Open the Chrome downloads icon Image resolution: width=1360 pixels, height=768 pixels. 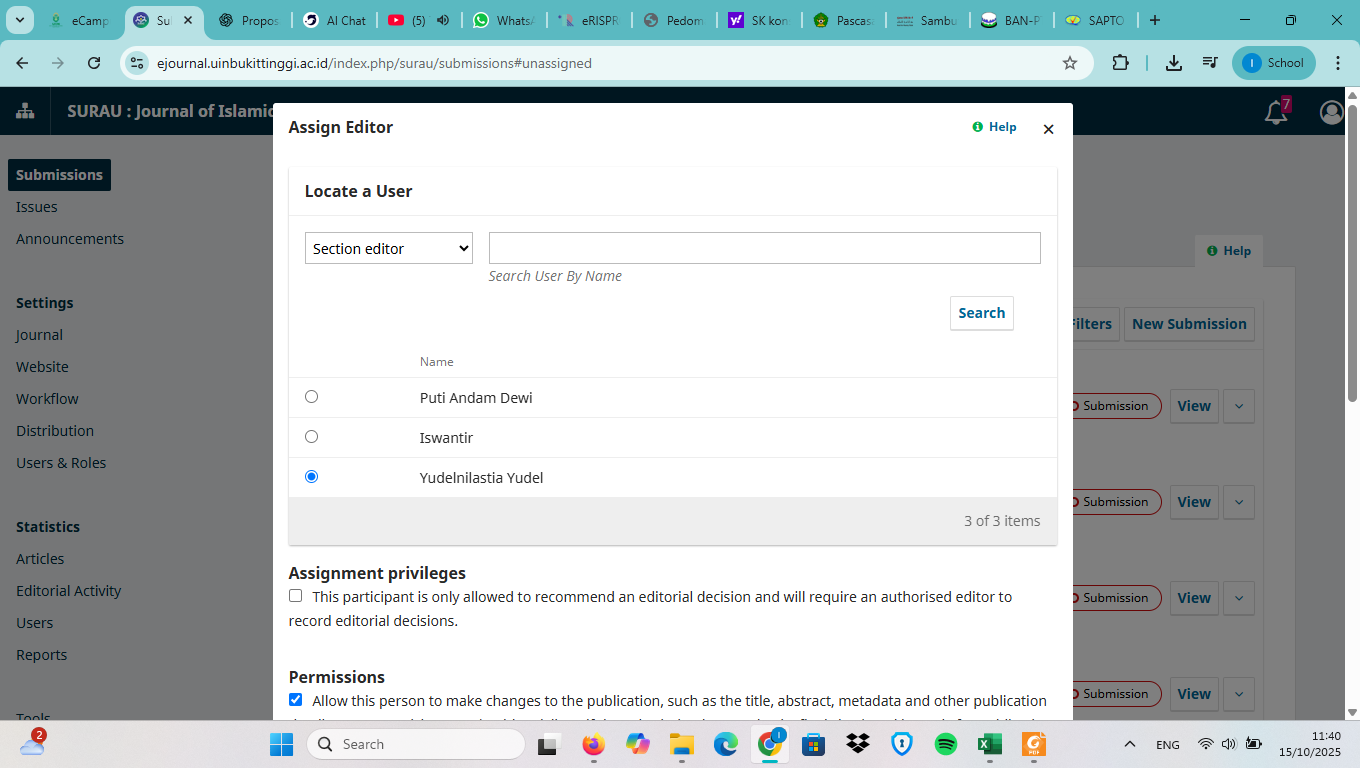(x=1174, y=63)
